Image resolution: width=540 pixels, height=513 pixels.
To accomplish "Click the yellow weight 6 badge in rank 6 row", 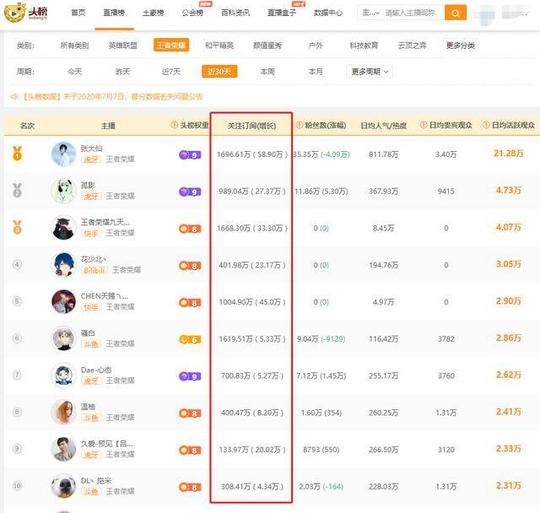I will (190, 340).
